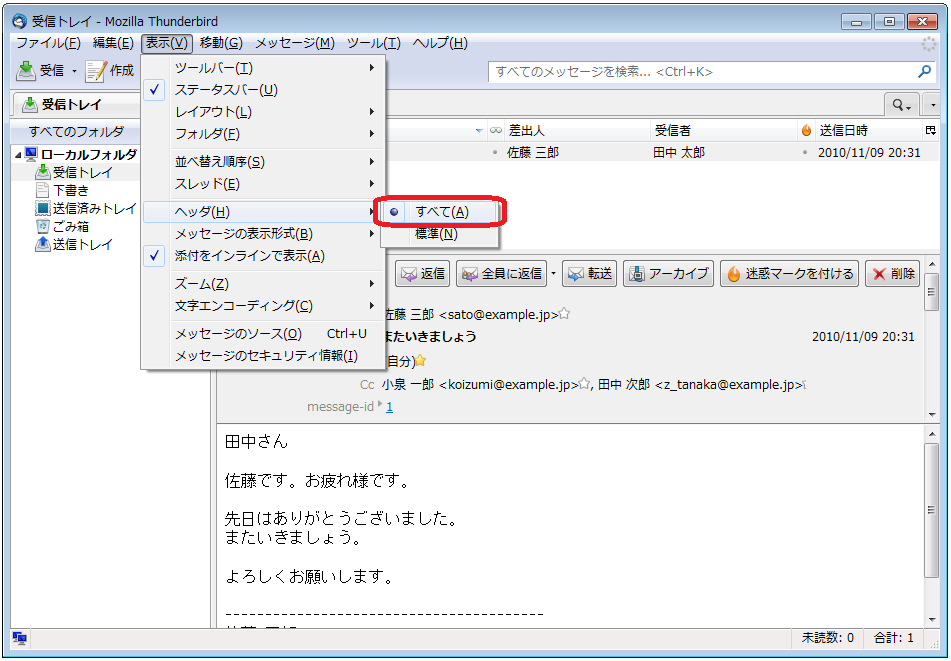Click 全員に返信 reply all button

click(502, 274)
